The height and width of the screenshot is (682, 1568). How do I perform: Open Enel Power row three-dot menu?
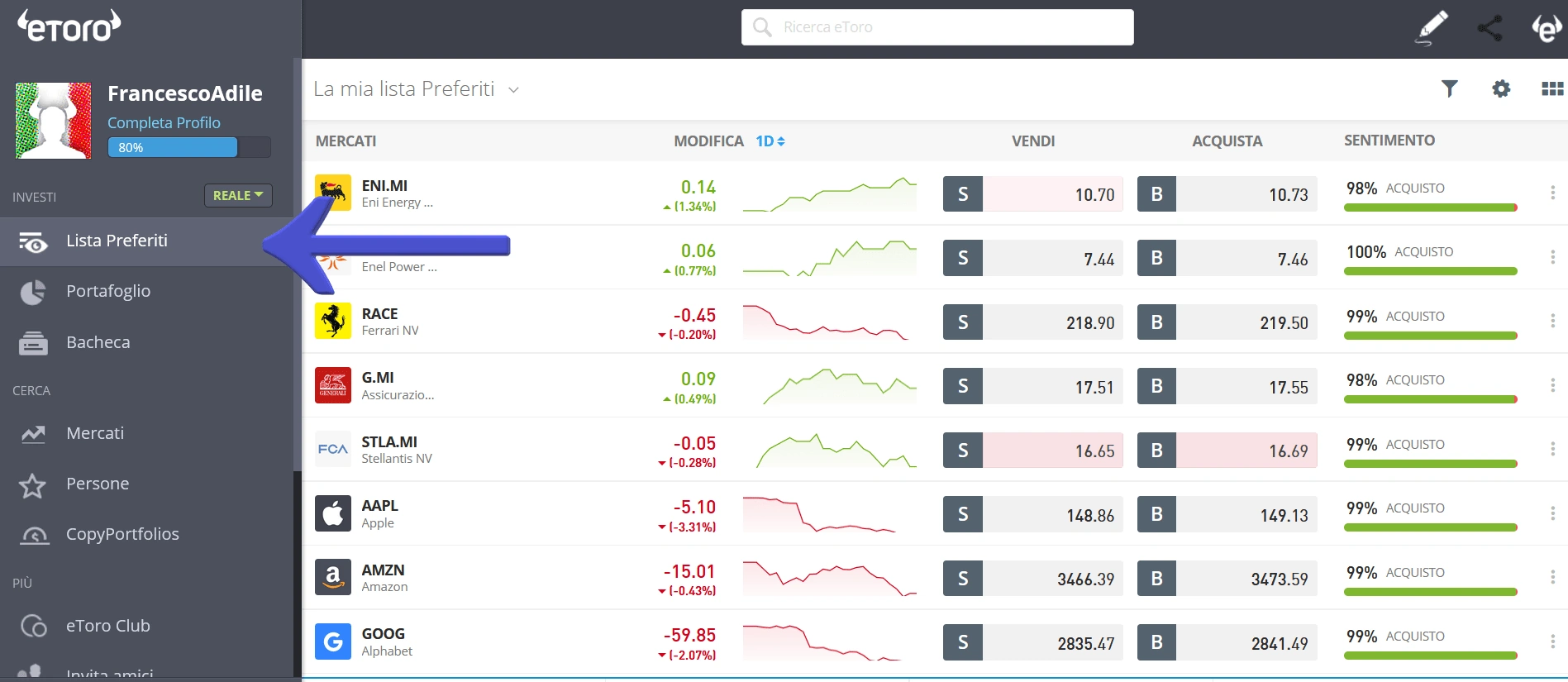click(1552, 257)
